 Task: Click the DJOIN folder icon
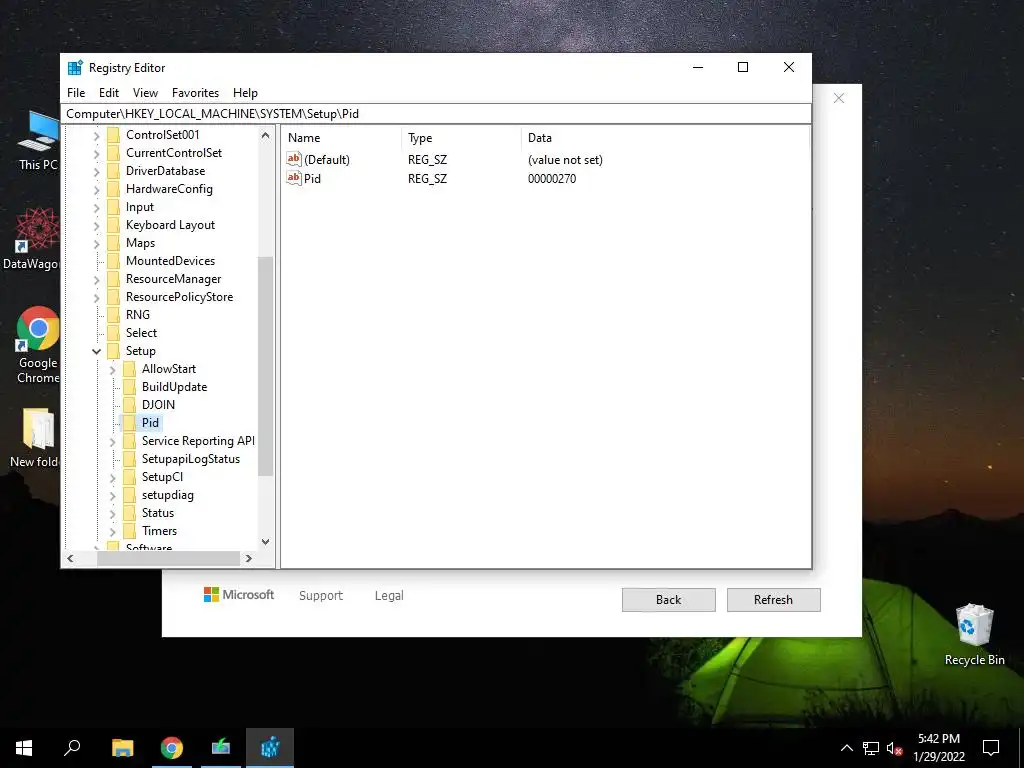pyautogui.click(x=129, y=405)
